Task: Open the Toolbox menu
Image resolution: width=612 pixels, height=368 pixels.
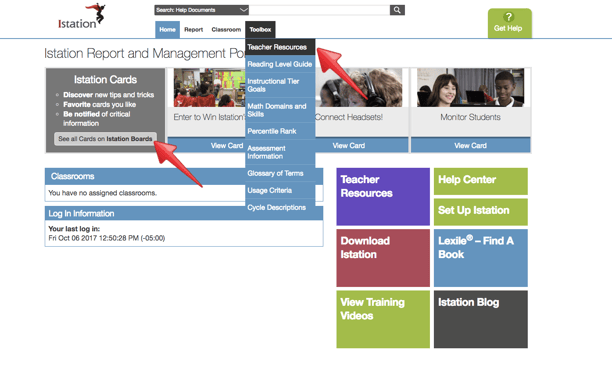Action: point(260,30)
